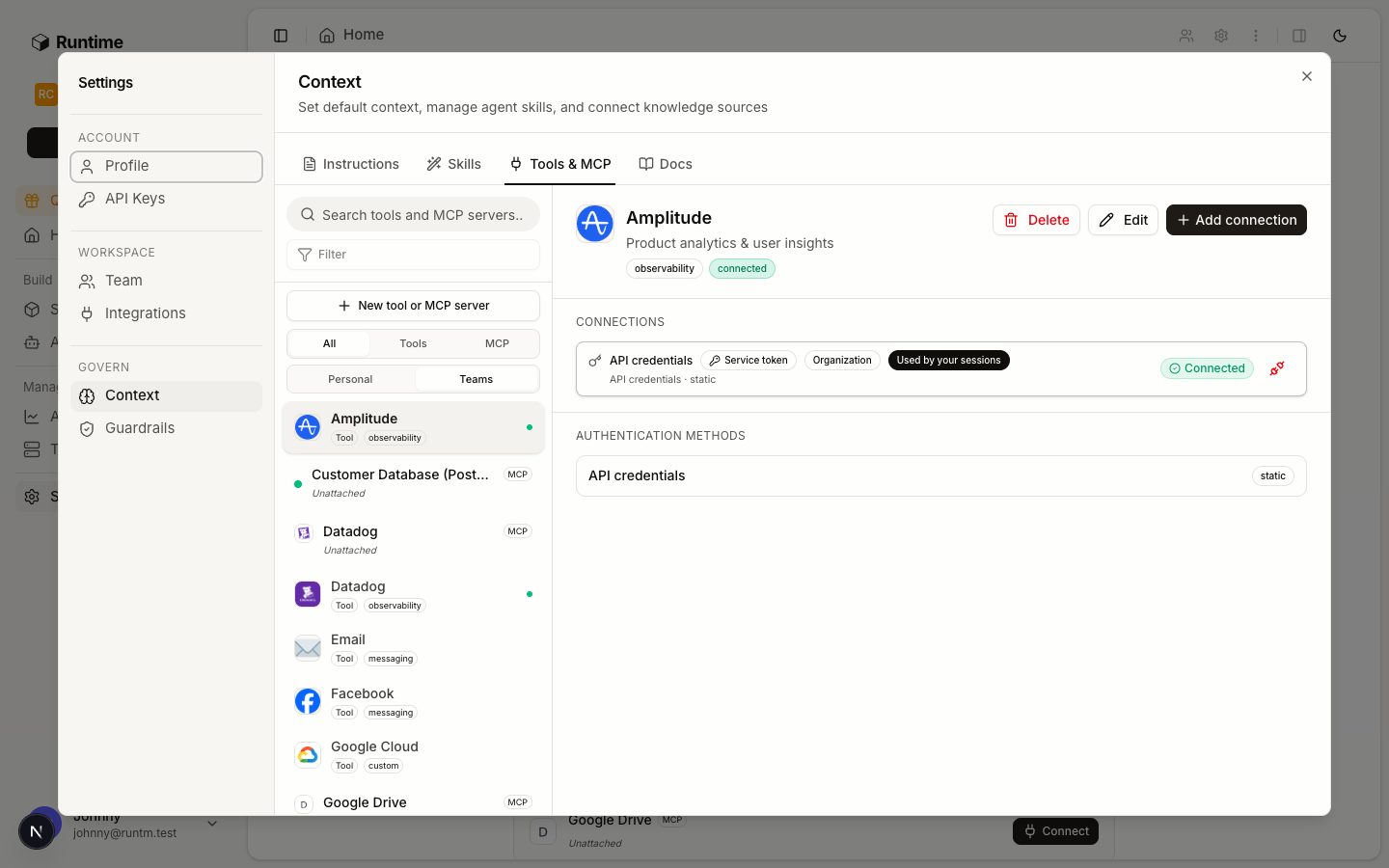Image resolution: width=1389 pixels, height=868 pixels.
Task: Switch the scope to Teams
Action: pos(476,379)
